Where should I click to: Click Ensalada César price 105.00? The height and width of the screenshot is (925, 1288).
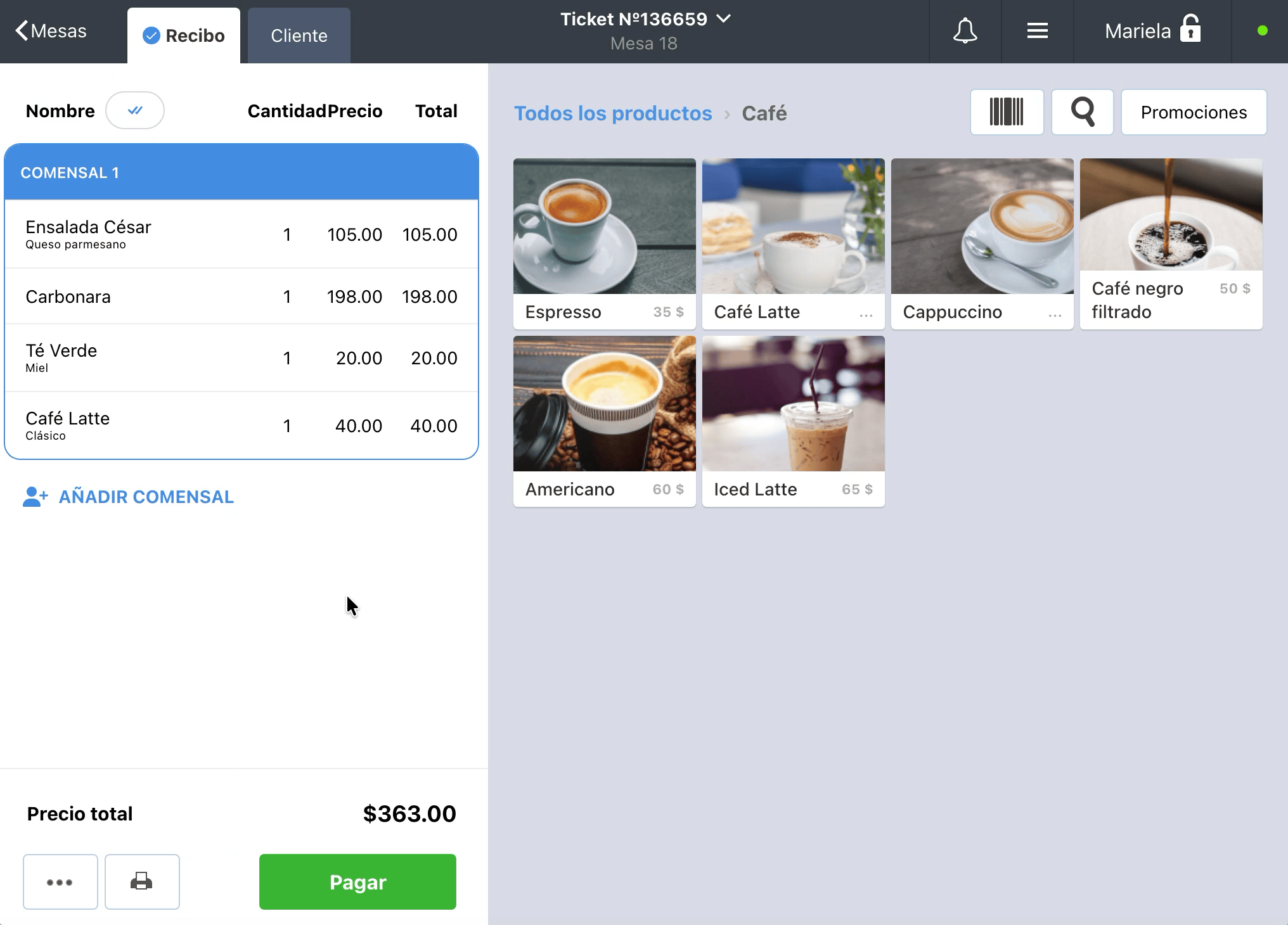click(x=354, y=234)
